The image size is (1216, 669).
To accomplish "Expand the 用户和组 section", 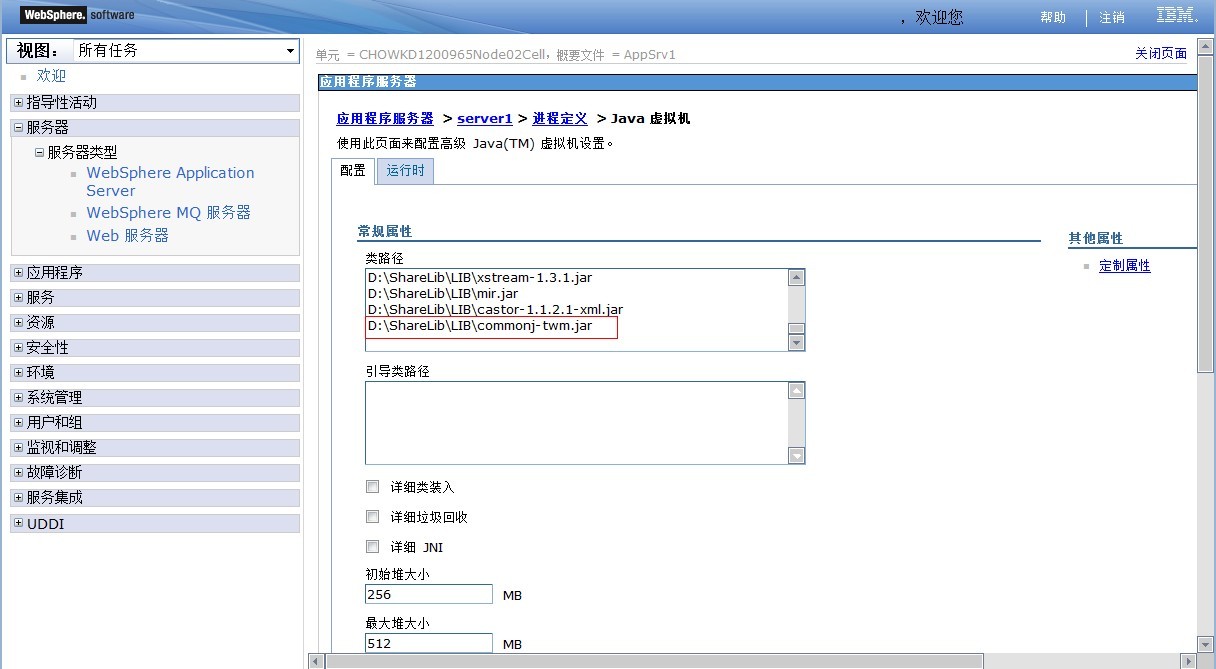I will coord(19,423).
